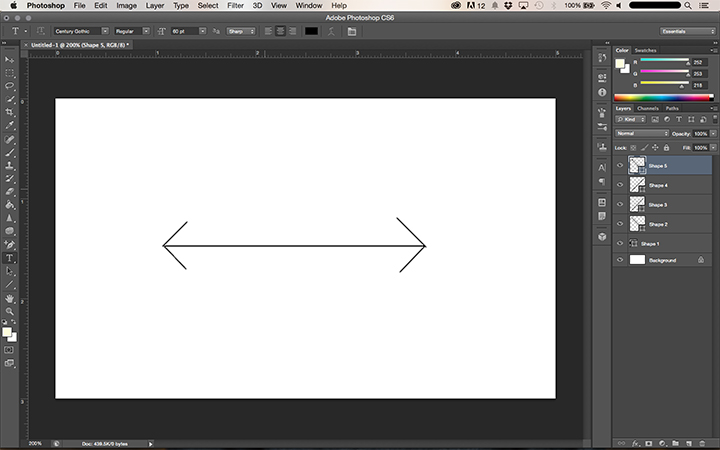This screenshot has width=720, height=450.
Task: Hide the Background layer
Action: point(620,260)
